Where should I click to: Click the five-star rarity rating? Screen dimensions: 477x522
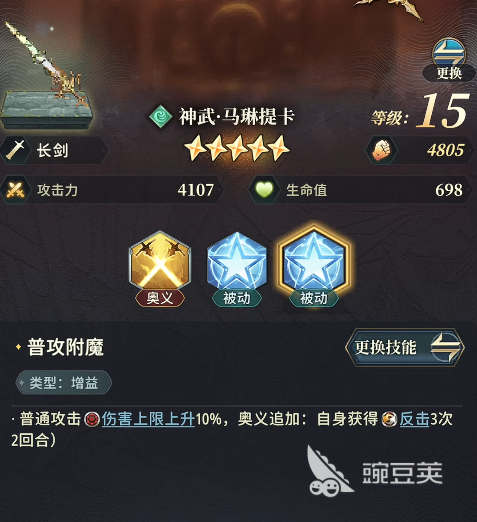click(x=237, y=148)
